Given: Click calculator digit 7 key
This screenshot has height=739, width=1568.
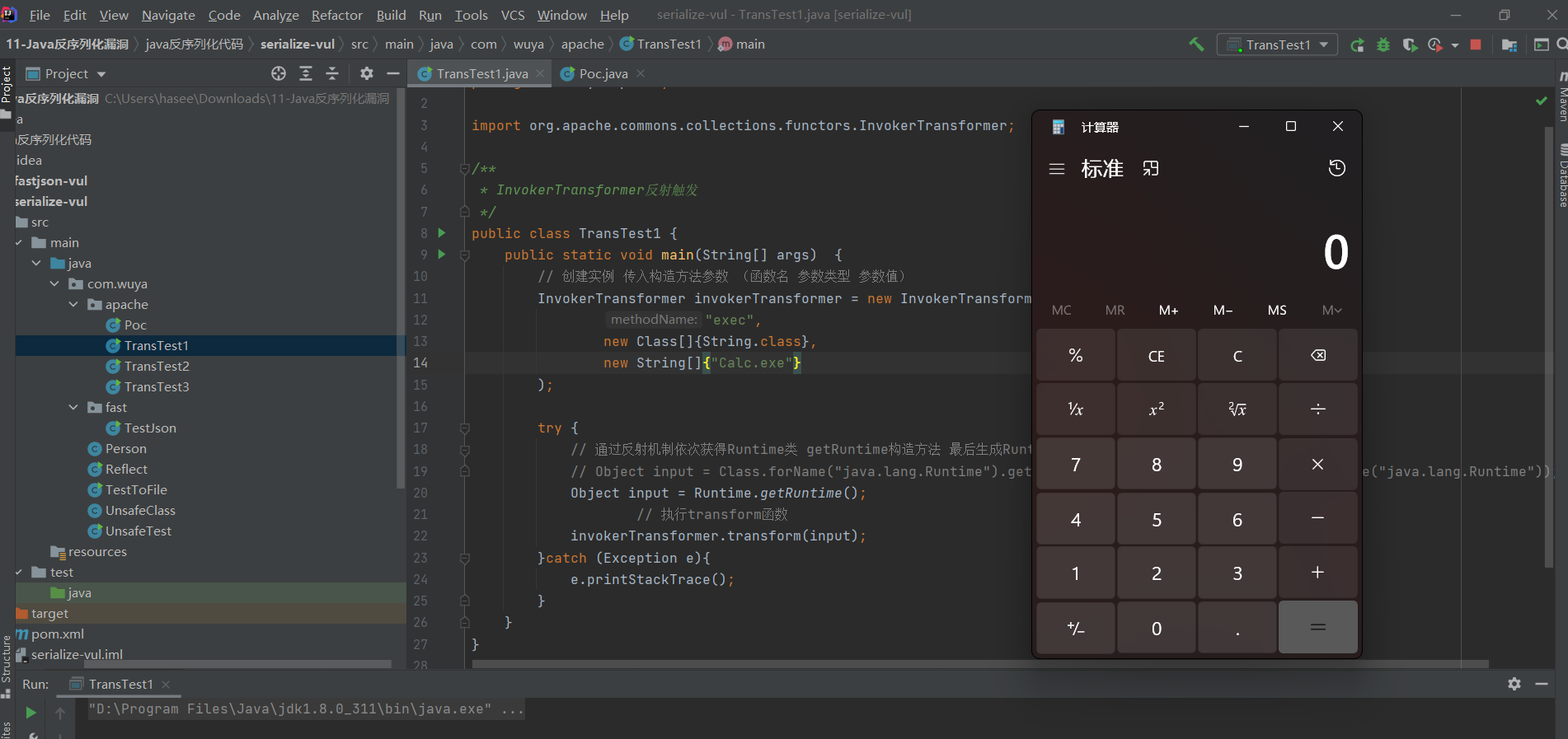Looking at the screenshot, I should point(1076,465).
